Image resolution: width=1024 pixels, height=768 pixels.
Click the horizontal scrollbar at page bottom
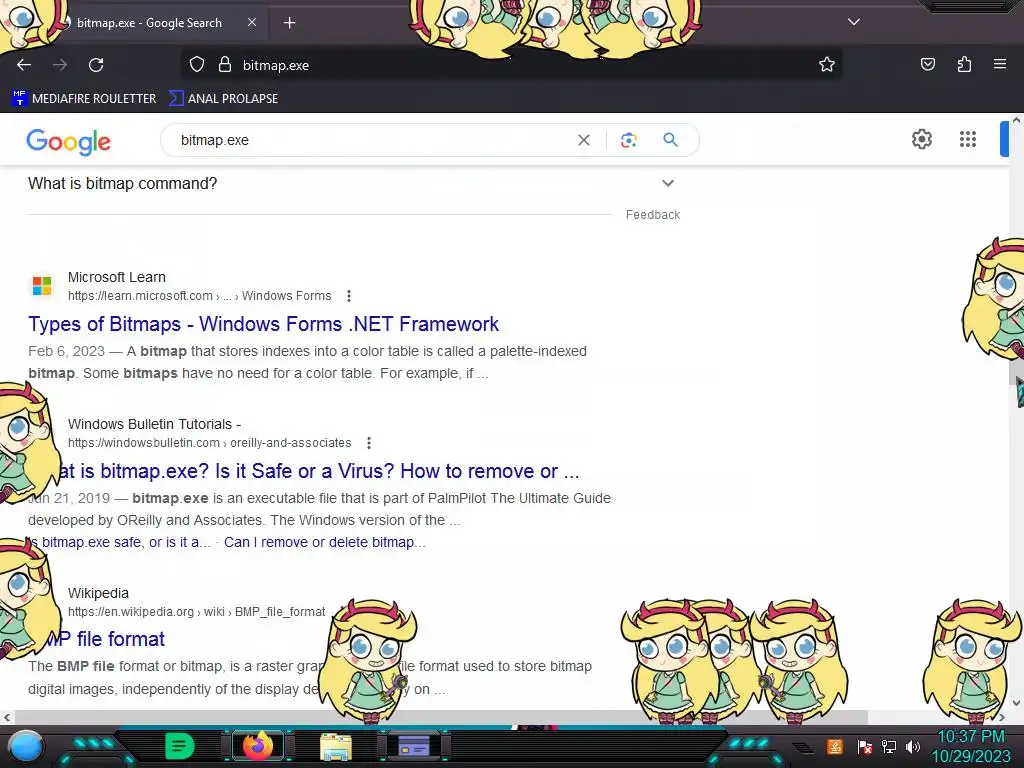(x=441, y=717)
